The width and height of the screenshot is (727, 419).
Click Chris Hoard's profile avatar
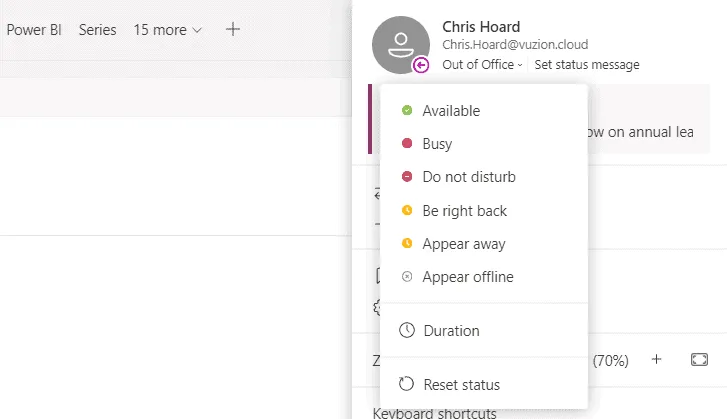(x=400, y=44)
